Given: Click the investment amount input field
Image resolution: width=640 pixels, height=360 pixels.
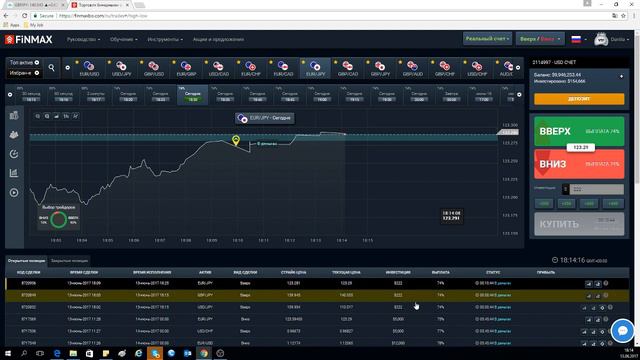Looking at the screenshot, I should point(596,189).
